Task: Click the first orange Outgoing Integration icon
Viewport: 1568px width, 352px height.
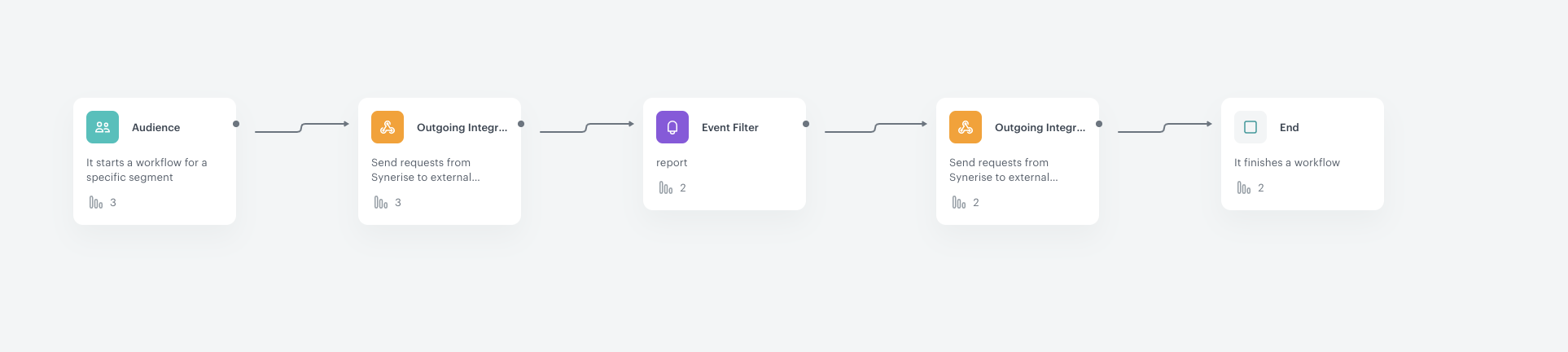Action: 388,127
